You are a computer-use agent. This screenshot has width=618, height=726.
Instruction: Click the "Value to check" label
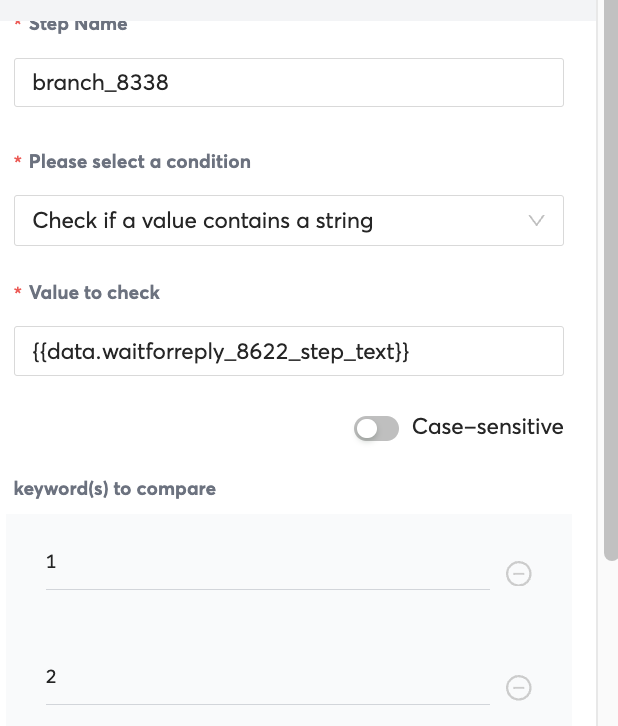point(94,293)
